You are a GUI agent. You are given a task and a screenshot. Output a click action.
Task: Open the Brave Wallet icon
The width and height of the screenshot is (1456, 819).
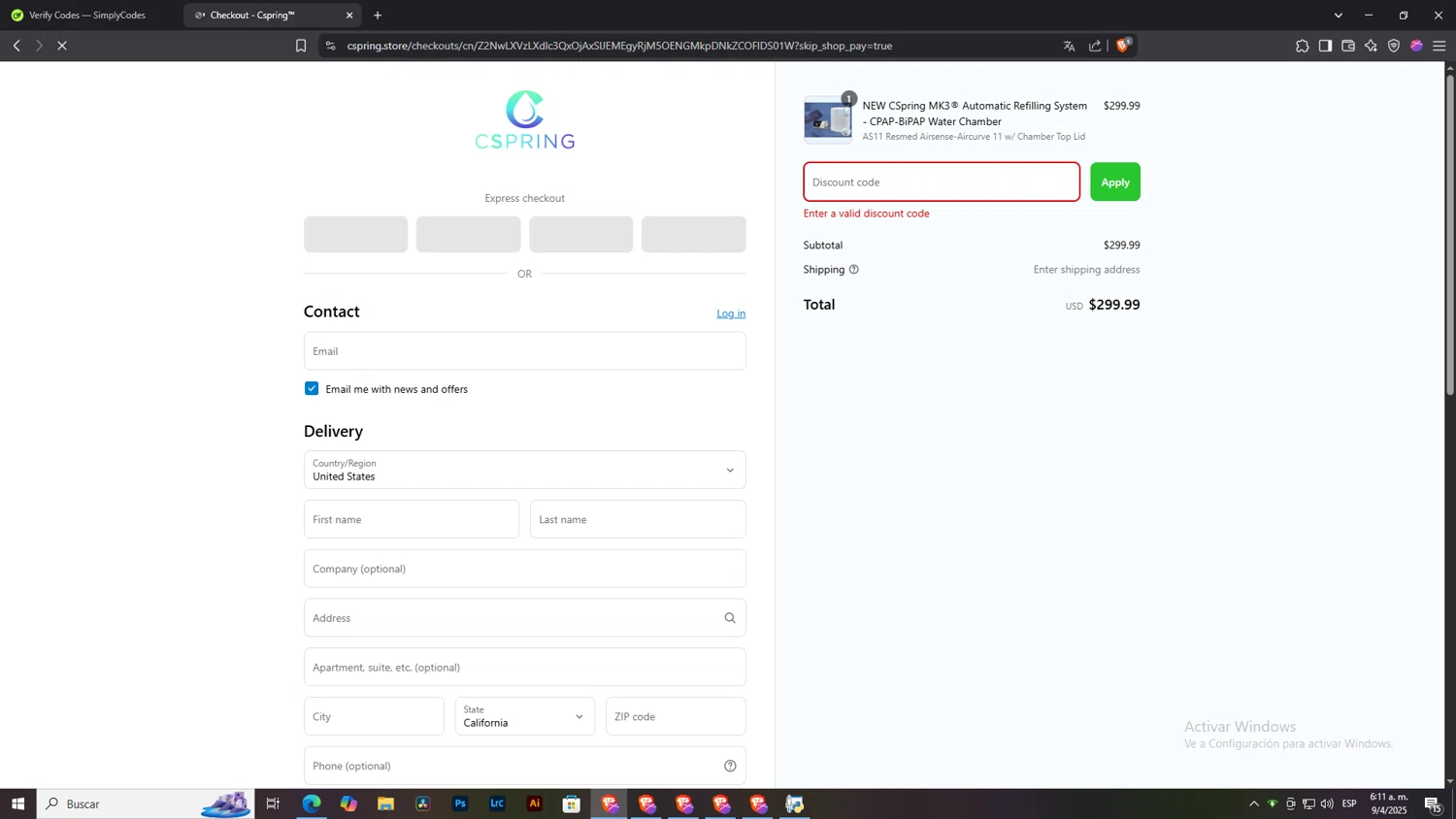click(1348, 46)
